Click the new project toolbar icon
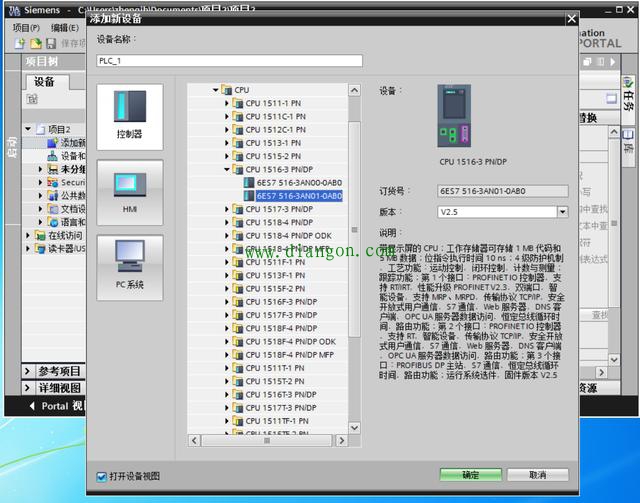This screenshot has width=640, height=503. [19, 44]
